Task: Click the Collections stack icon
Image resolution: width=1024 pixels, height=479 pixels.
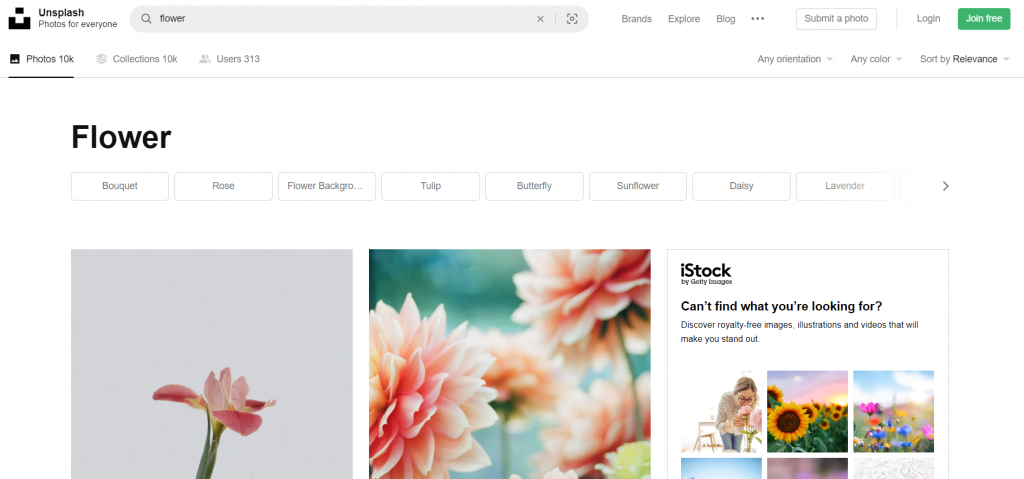Action: click(101, 59)
